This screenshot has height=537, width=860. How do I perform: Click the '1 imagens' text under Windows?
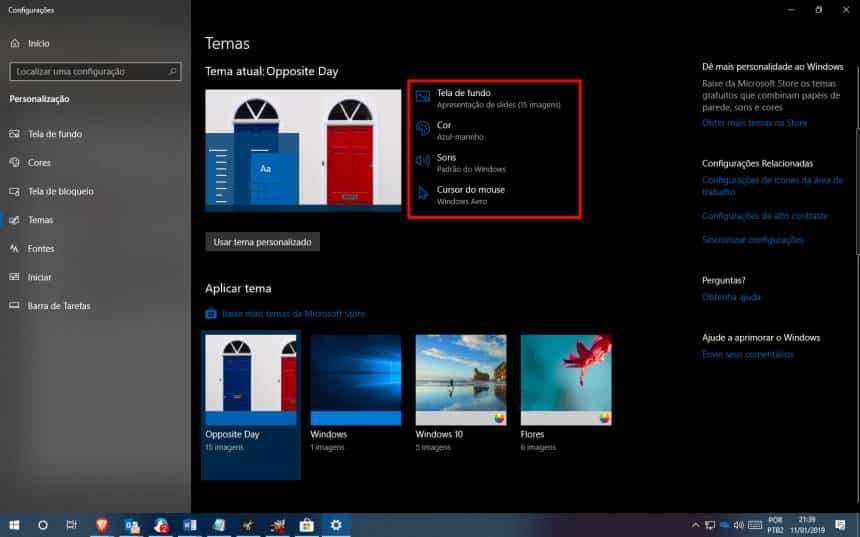327,448
